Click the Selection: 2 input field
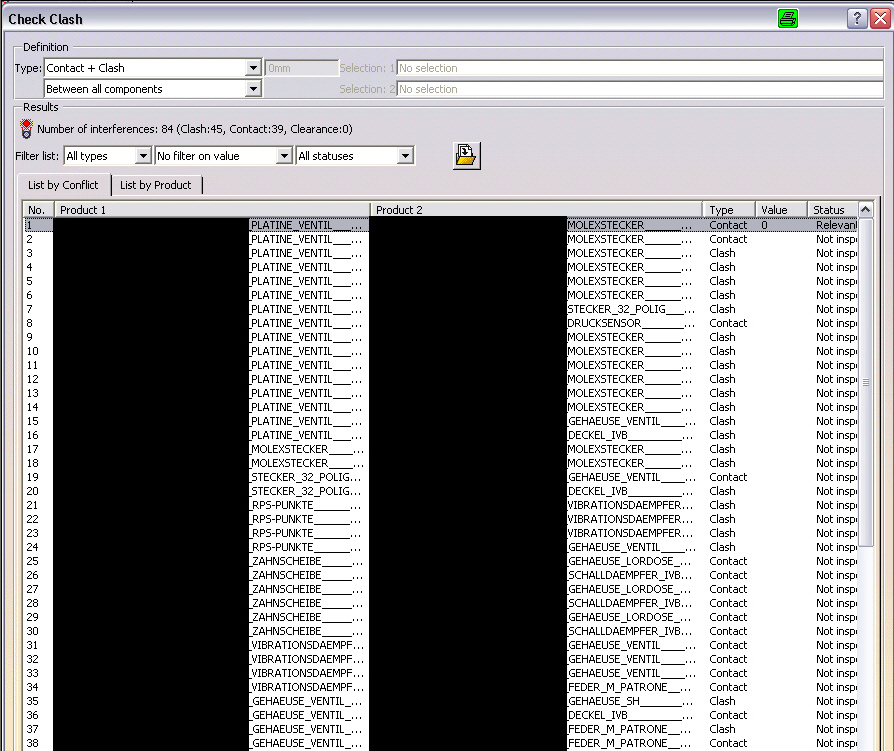Screen dimensions: 894x751 click(640, 89)
